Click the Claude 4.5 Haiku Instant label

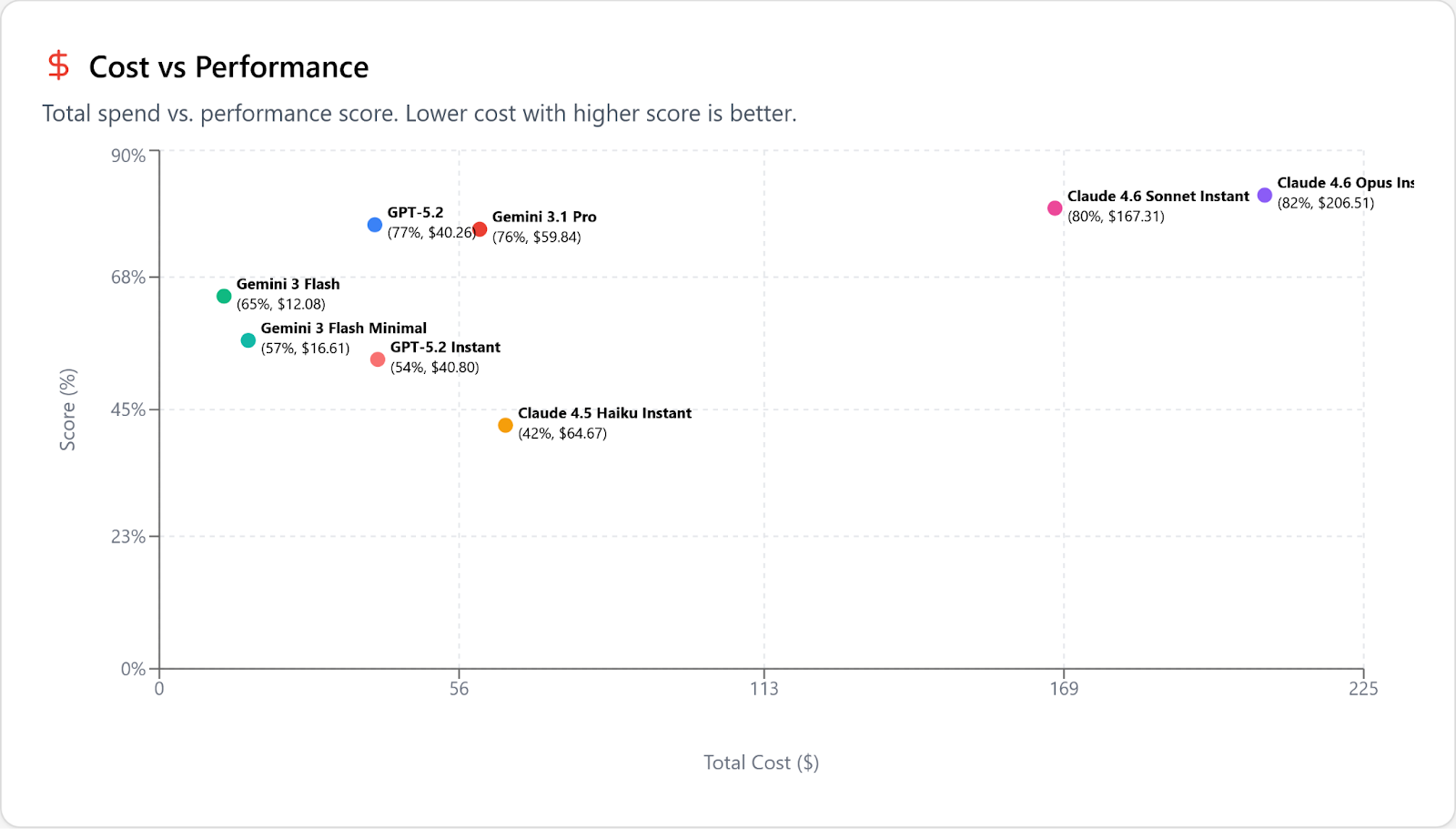click(604, 413)
